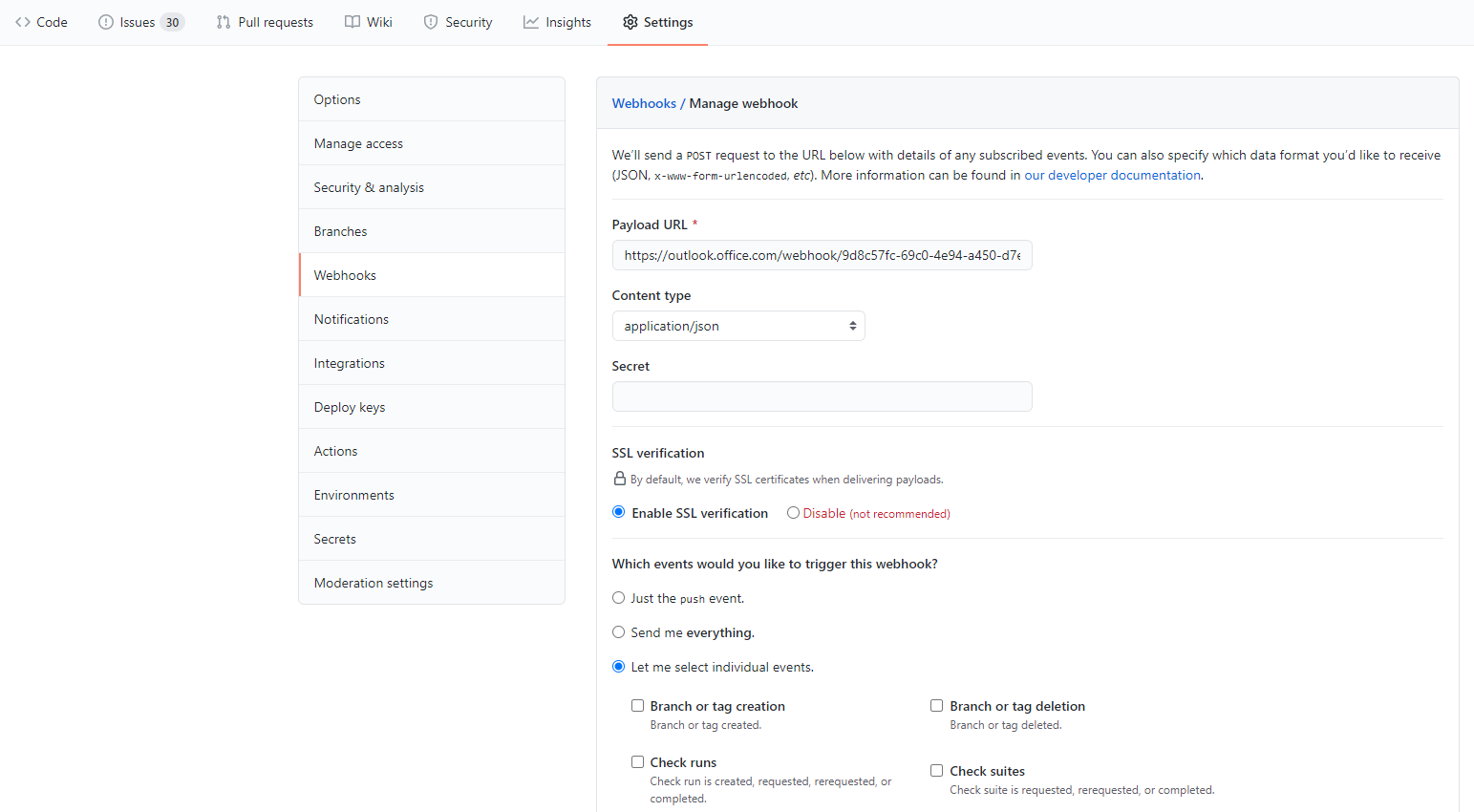The image size is (1474, 812).
Task: Open Notifications settings
Action: pos(432,319)
